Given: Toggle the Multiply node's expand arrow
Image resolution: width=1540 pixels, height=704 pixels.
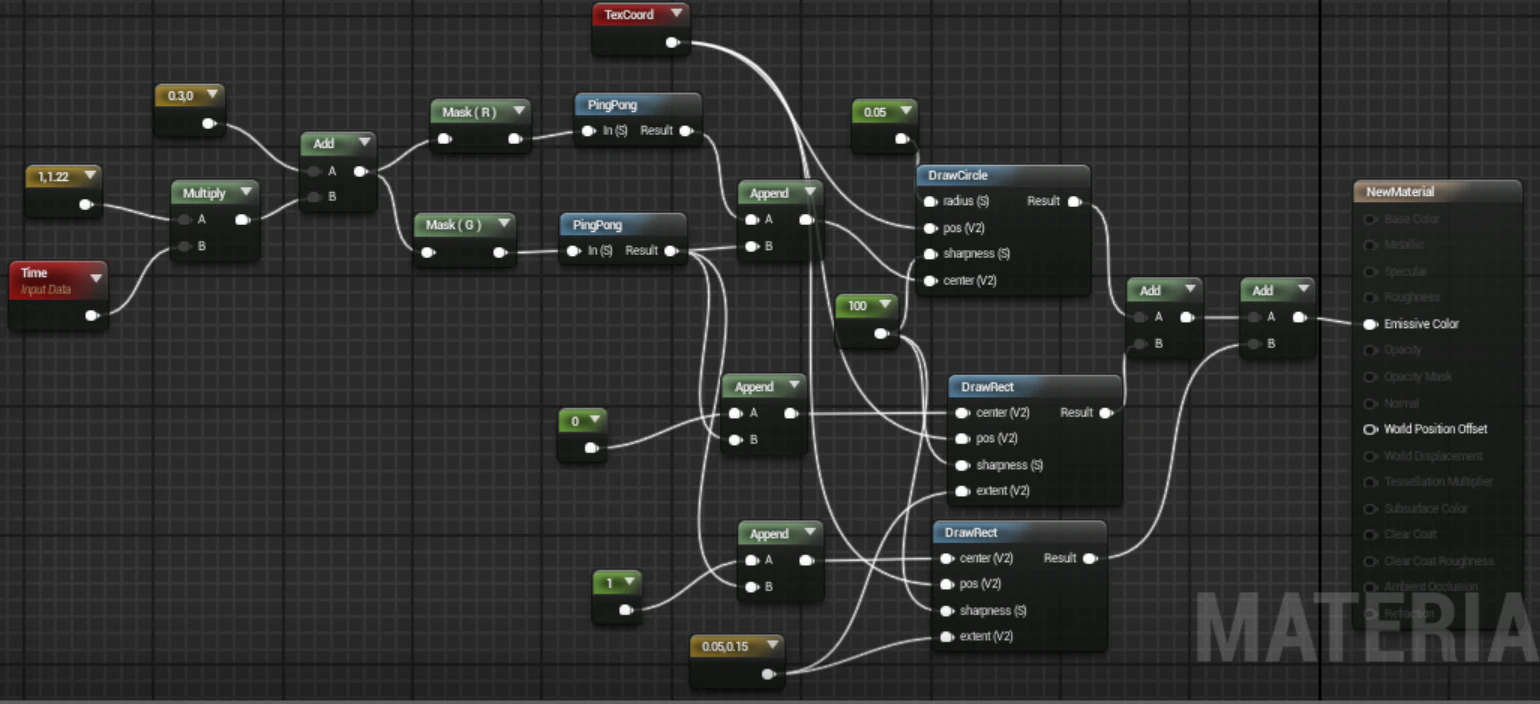Looking at the screenshot, I should tap(247, 193).
